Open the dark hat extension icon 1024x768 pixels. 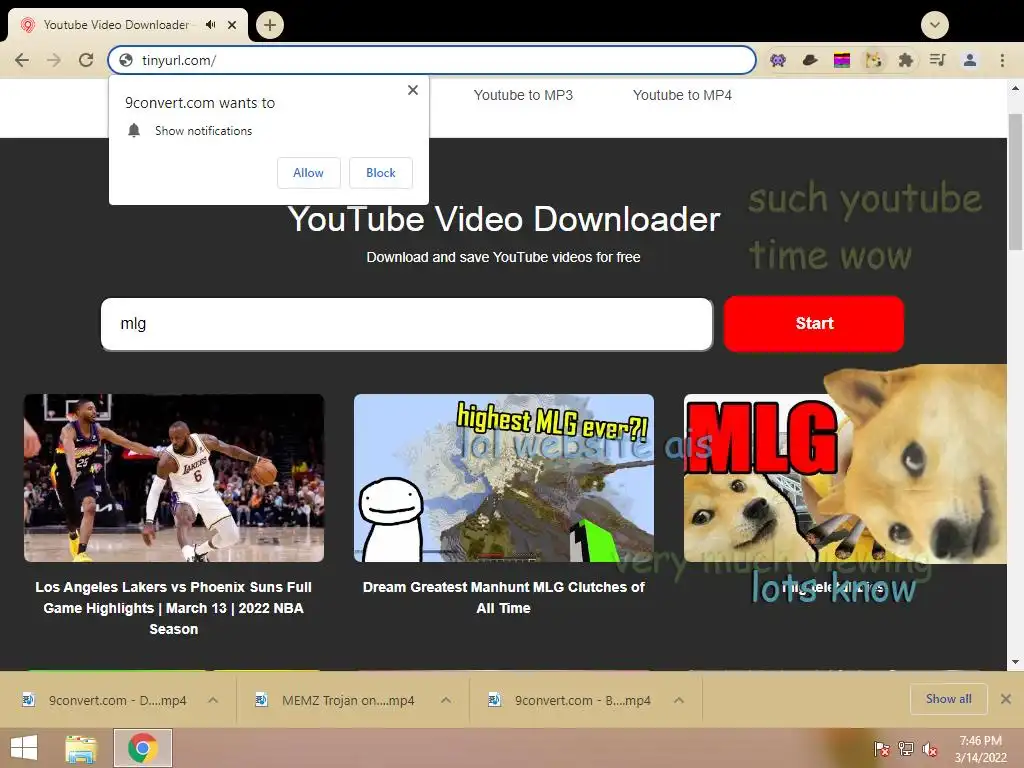810,60
